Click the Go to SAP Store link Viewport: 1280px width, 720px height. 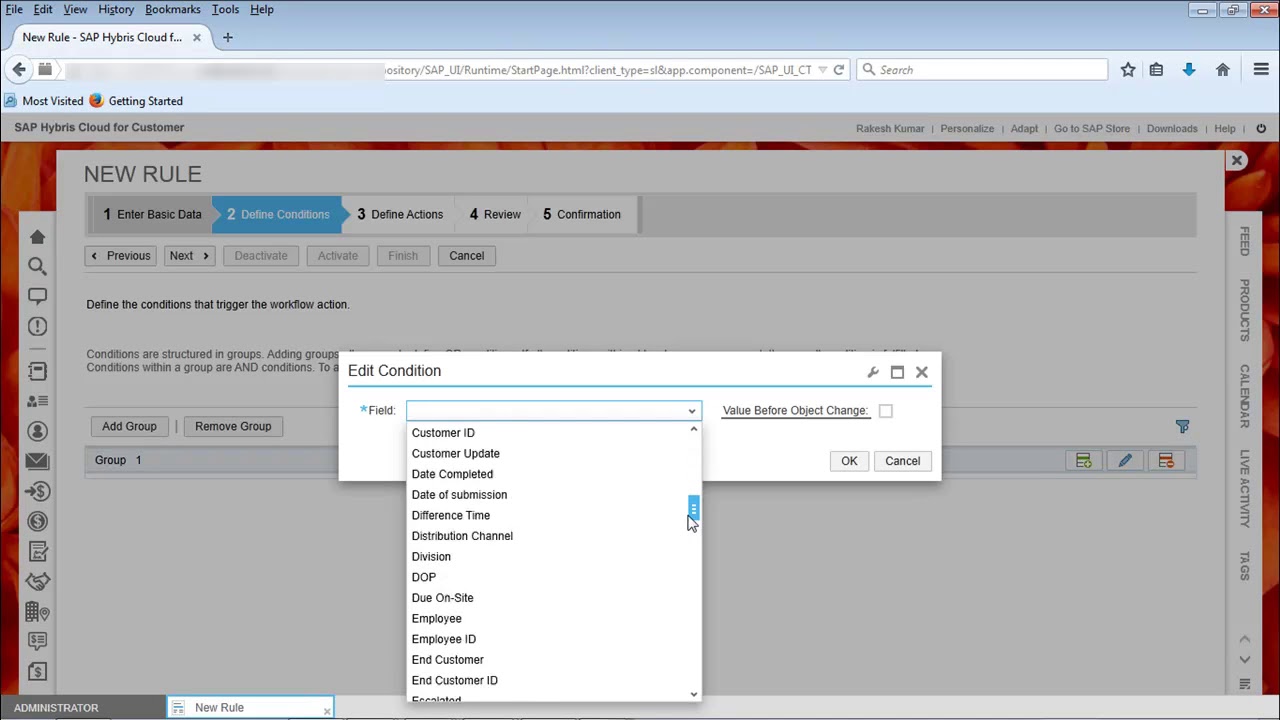(1091, 128)
